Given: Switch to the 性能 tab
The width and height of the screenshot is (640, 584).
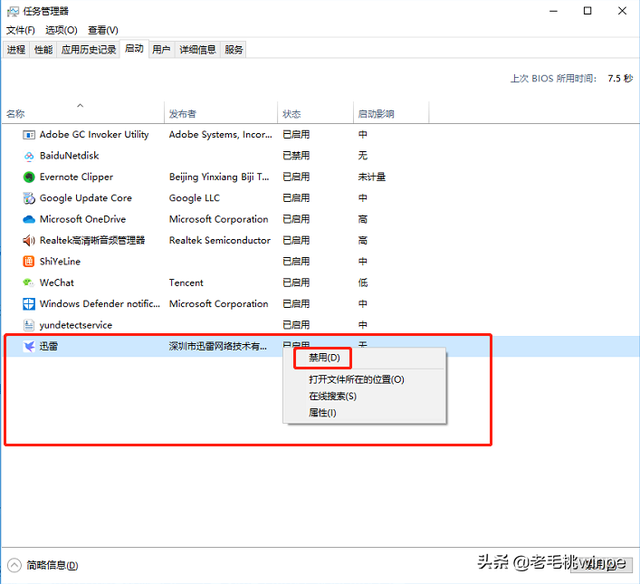Looking at the screenshot, I should pos(43,50).
